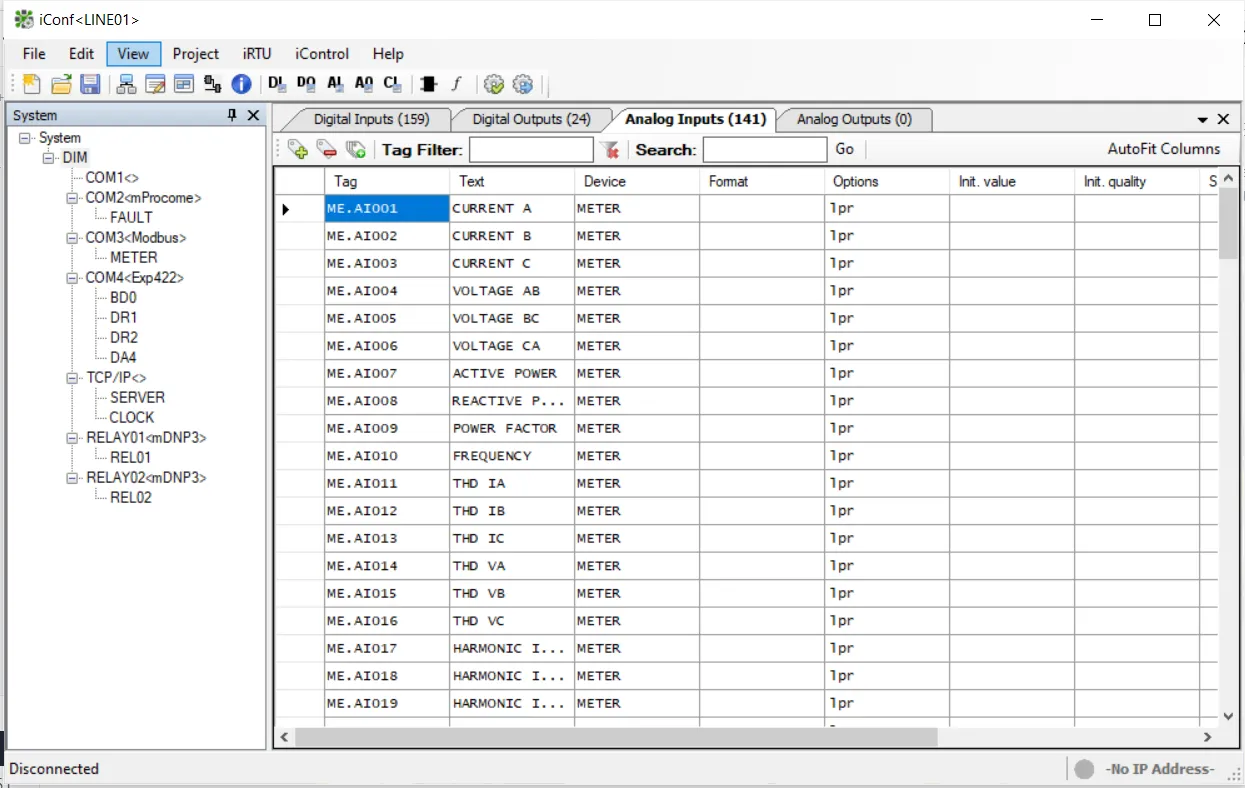Select the ME.AI007 tag cell
1245x788 pixels.
[387, 373]
